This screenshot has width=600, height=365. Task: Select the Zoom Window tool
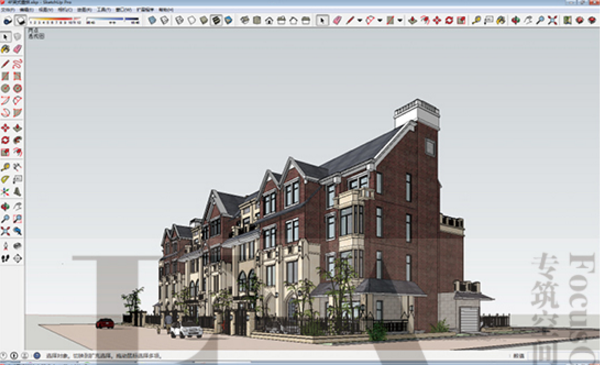point(17,219)
